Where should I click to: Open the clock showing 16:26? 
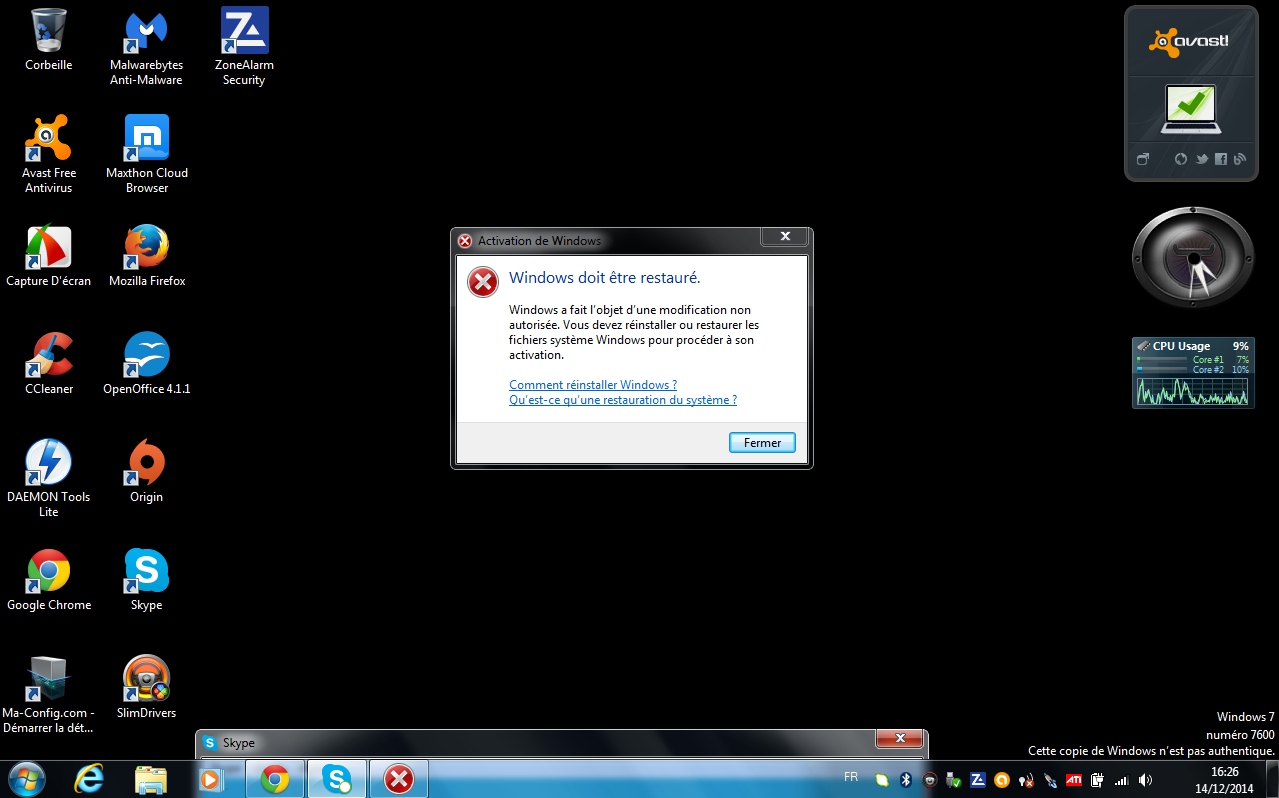[x=1224, y=779]
